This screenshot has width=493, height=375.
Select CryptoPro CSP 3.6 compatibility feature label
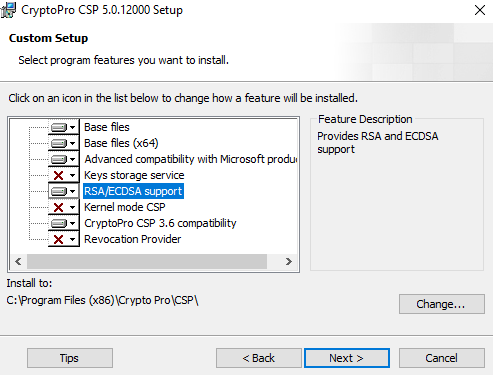(x=160, y=223)
